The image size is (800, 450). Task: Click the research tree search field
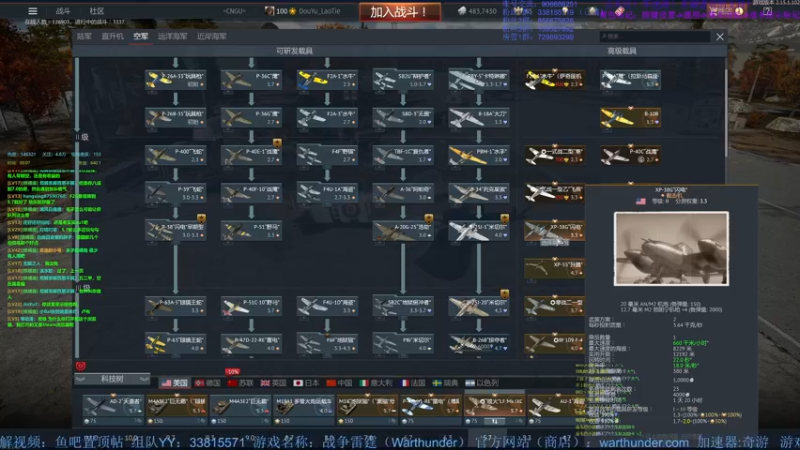click(x=655, y=37)
